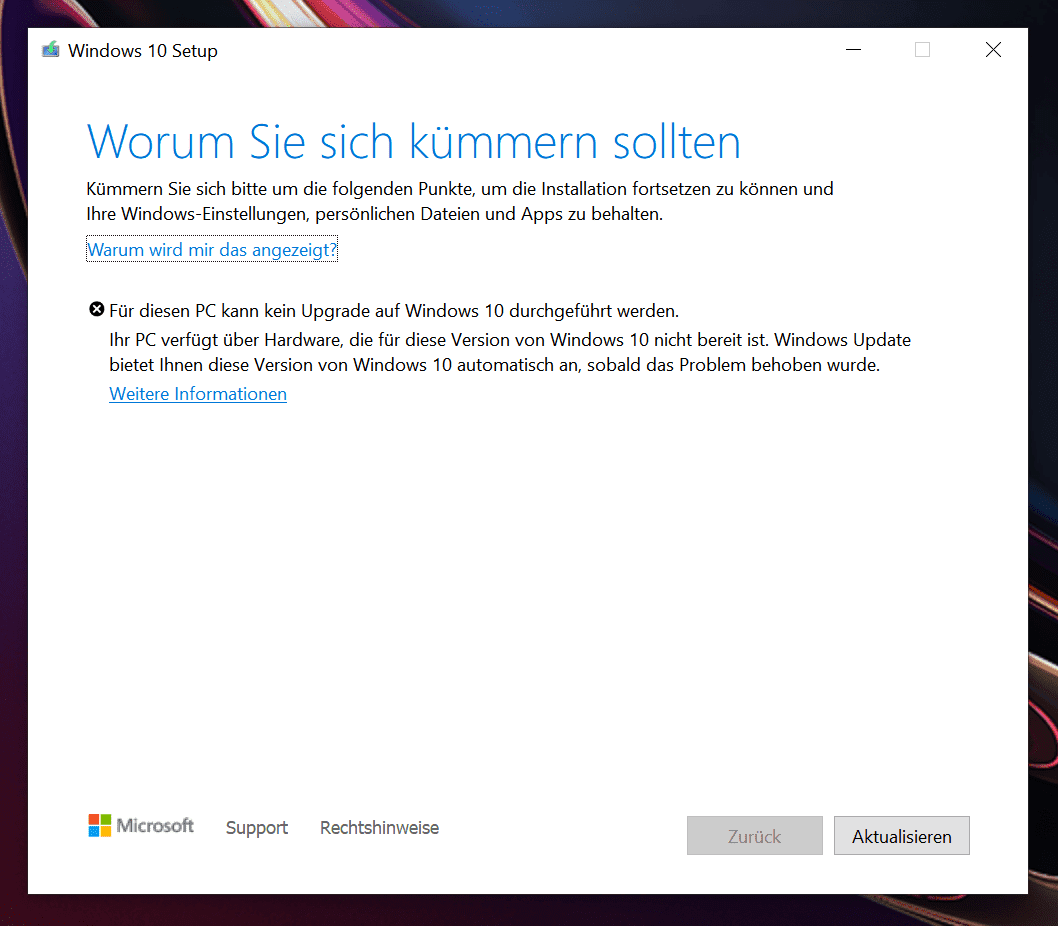Image resolution: width=1058 pixels, height=926 pixels.
Task: Click the four-color Microsoft logo
Action: pos(100,825)
